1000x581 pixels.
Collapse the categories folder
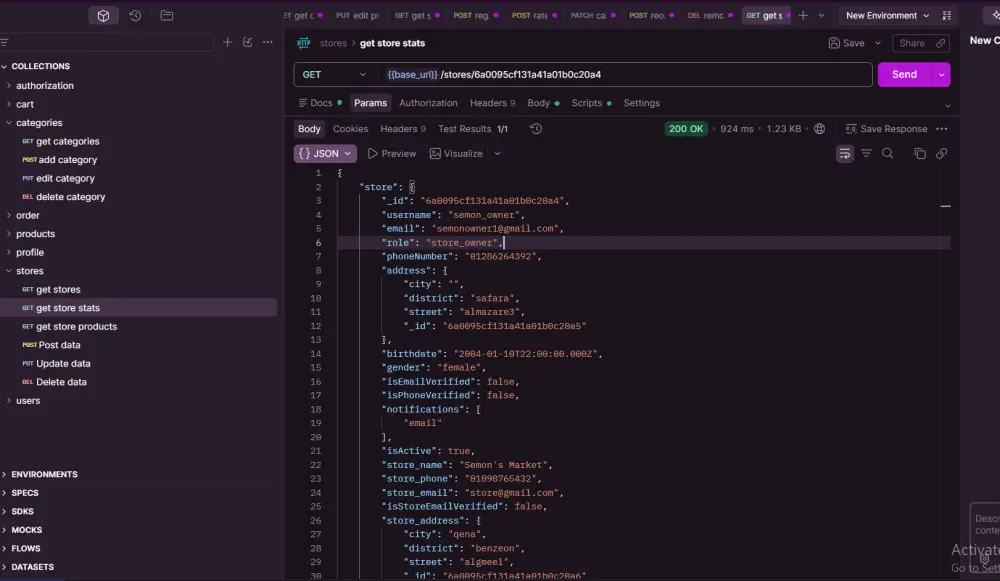coord(8,122)
